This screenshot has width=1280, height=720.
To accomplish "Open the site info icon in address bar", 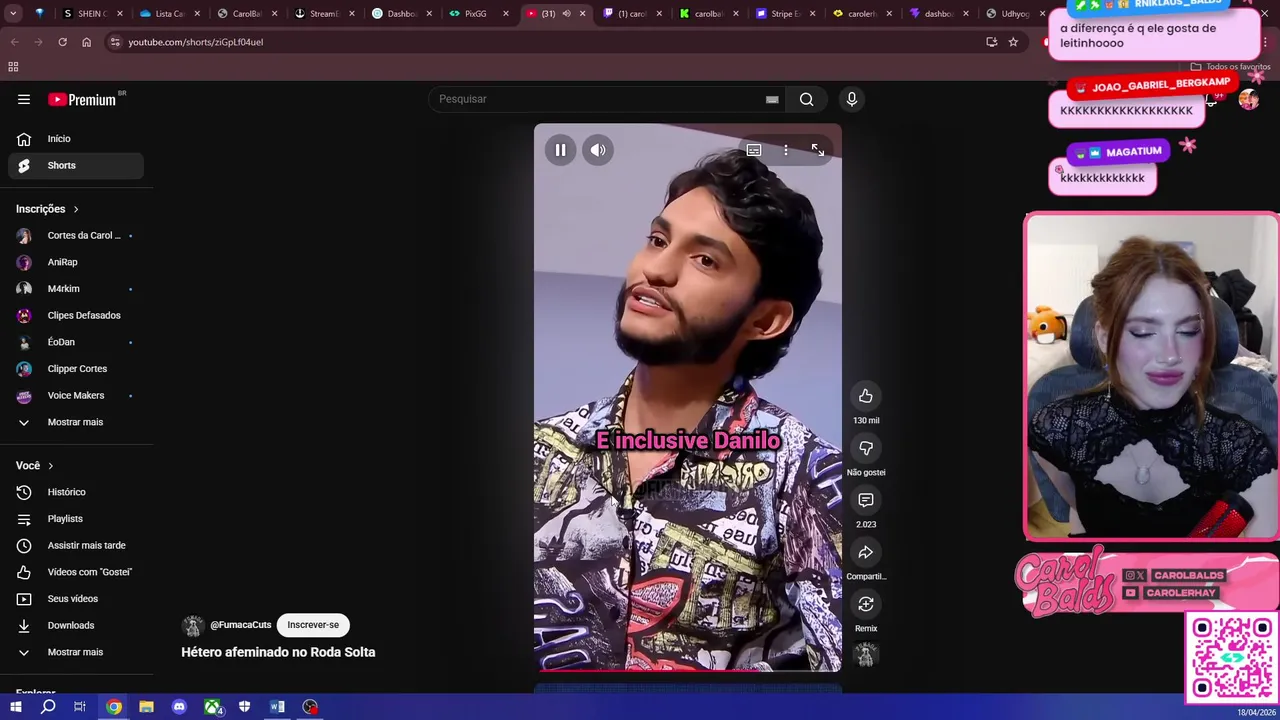I will click(115, 42).
